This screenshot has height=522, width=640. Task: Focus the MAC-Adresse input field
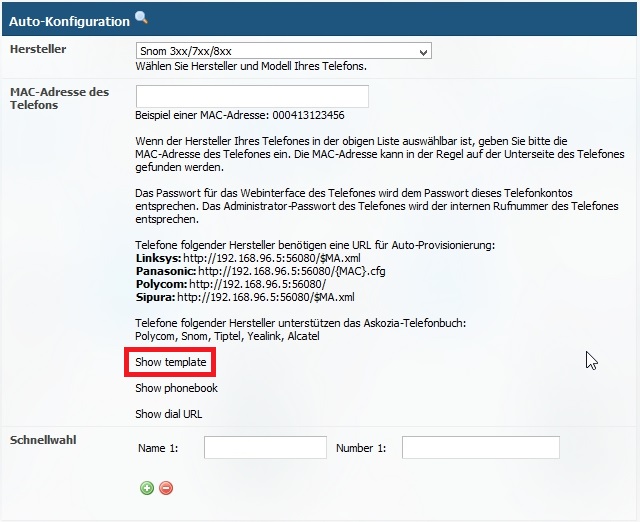(252, 96)
